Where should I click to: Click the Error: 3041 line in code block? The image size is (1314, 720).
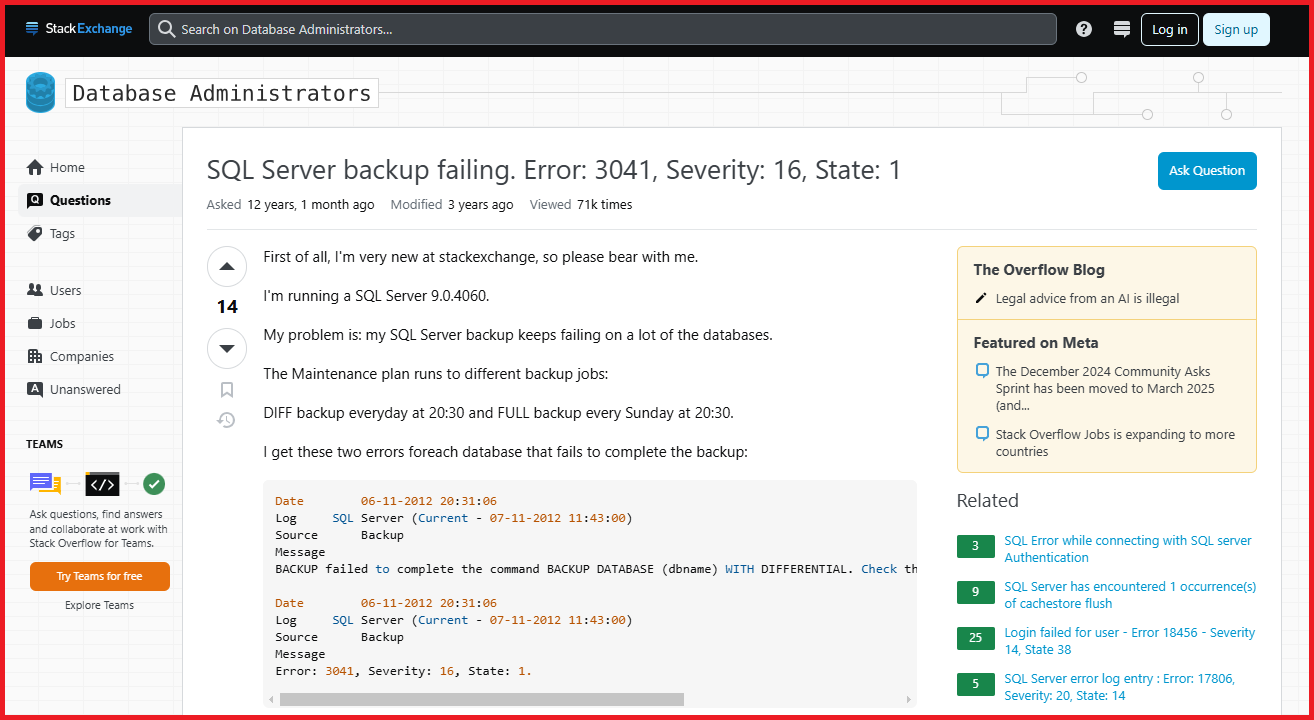pyautogui.click(x=404, y=671)
